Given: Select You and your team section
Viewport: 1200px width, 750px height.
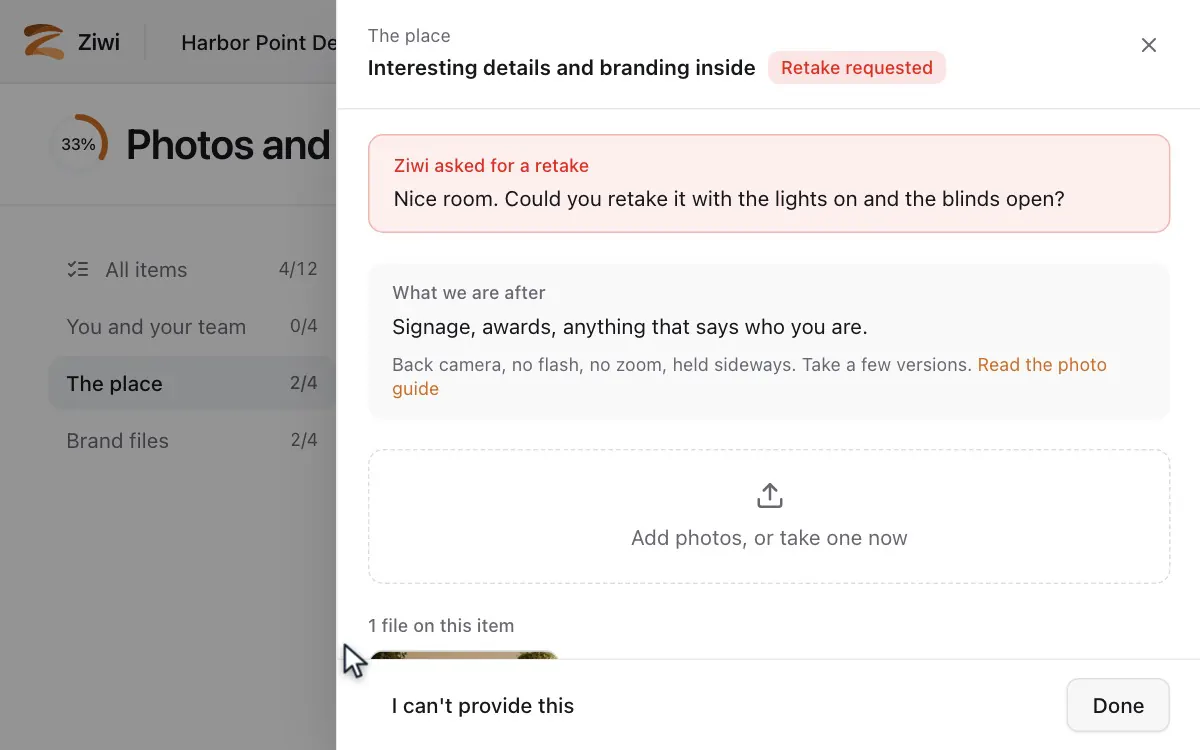Looking at the screenshot, I should pos(192,327).
